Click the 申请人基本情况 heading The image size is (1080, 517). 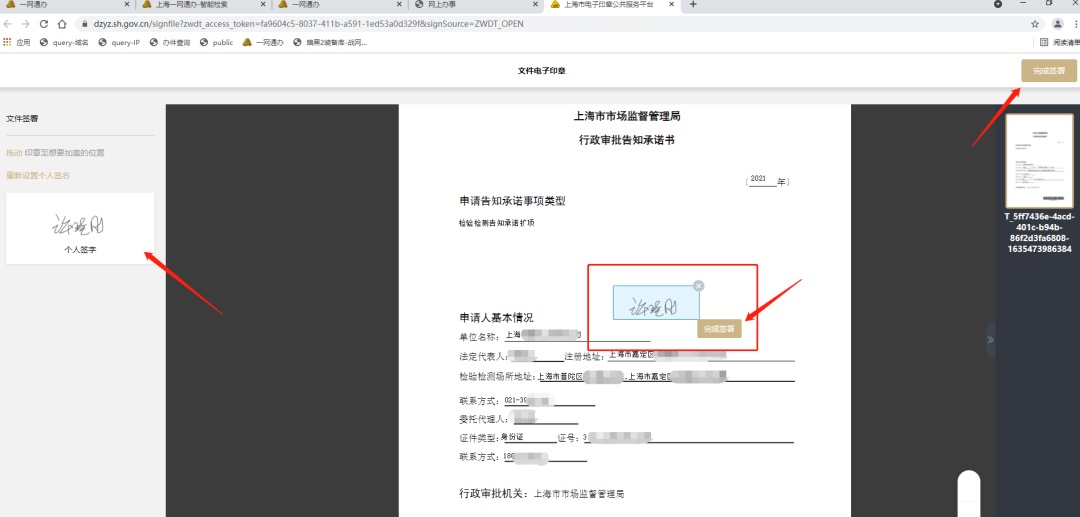point(496,317)
